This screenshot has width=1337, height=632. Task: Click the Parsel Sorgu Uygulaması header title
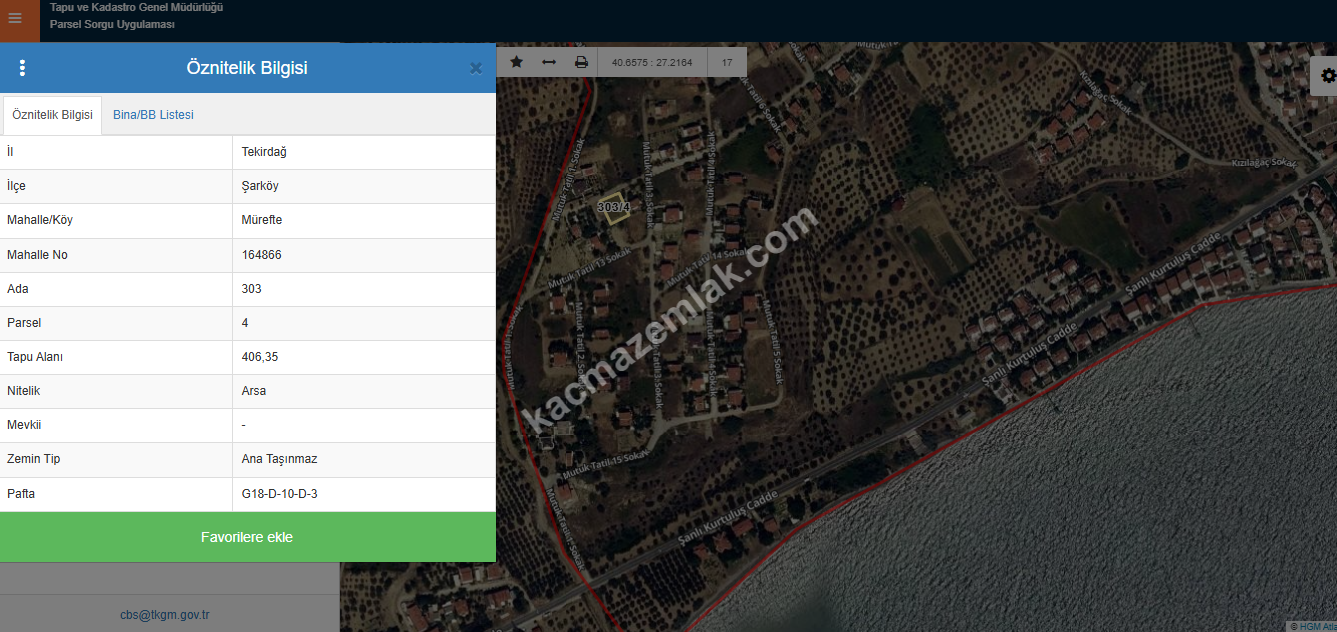pos(112,24)
